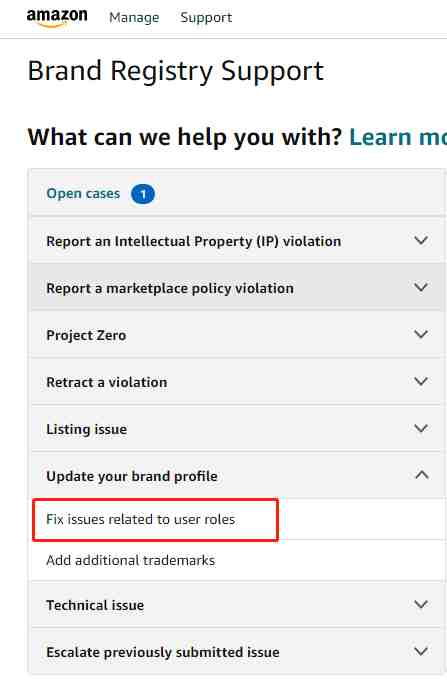
Task: Follow the Learn more link
Action: [x=398, y=137]
